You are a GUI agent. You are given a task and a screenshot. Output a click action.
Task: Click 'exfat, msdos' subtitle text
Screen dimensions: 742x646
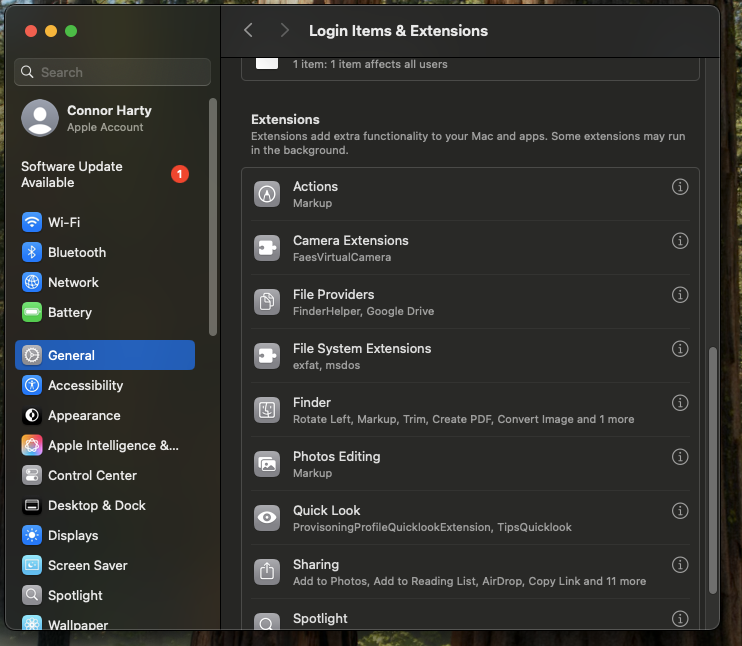point(327,365)
